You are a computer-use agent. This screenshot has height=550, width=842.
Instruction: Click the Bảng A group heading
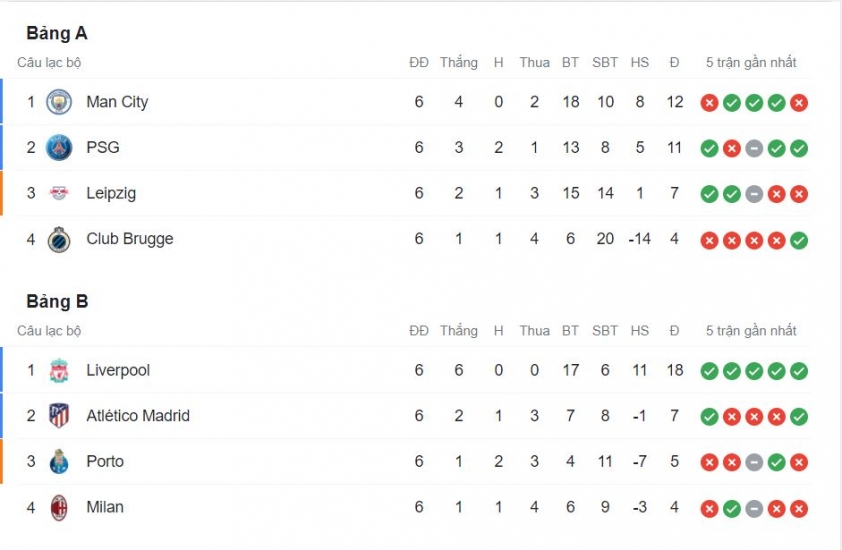(57, 33)
